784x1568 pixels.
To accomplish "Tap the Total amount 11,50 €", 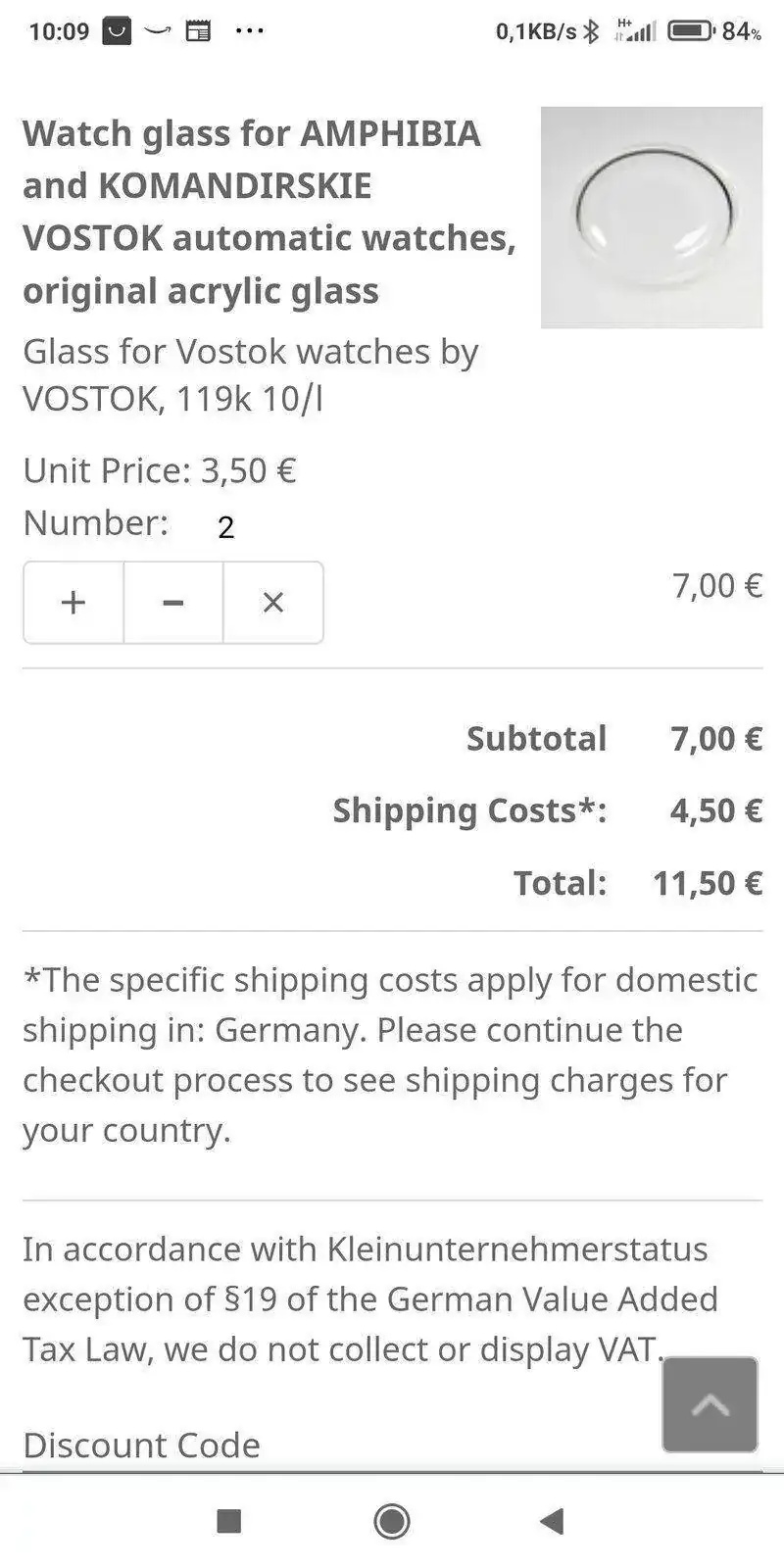I will tap(707, 883).
